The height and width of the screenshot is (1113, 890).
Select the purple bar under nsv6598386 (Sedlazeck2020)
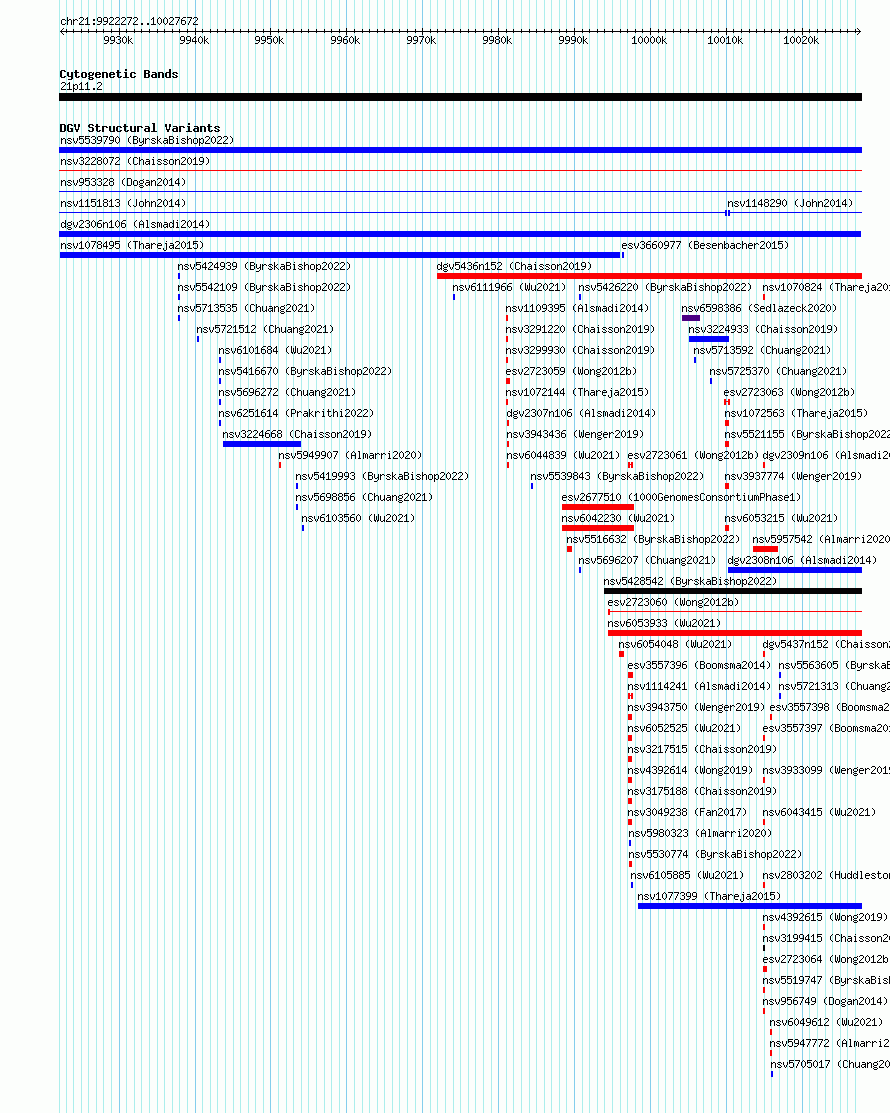691,318
